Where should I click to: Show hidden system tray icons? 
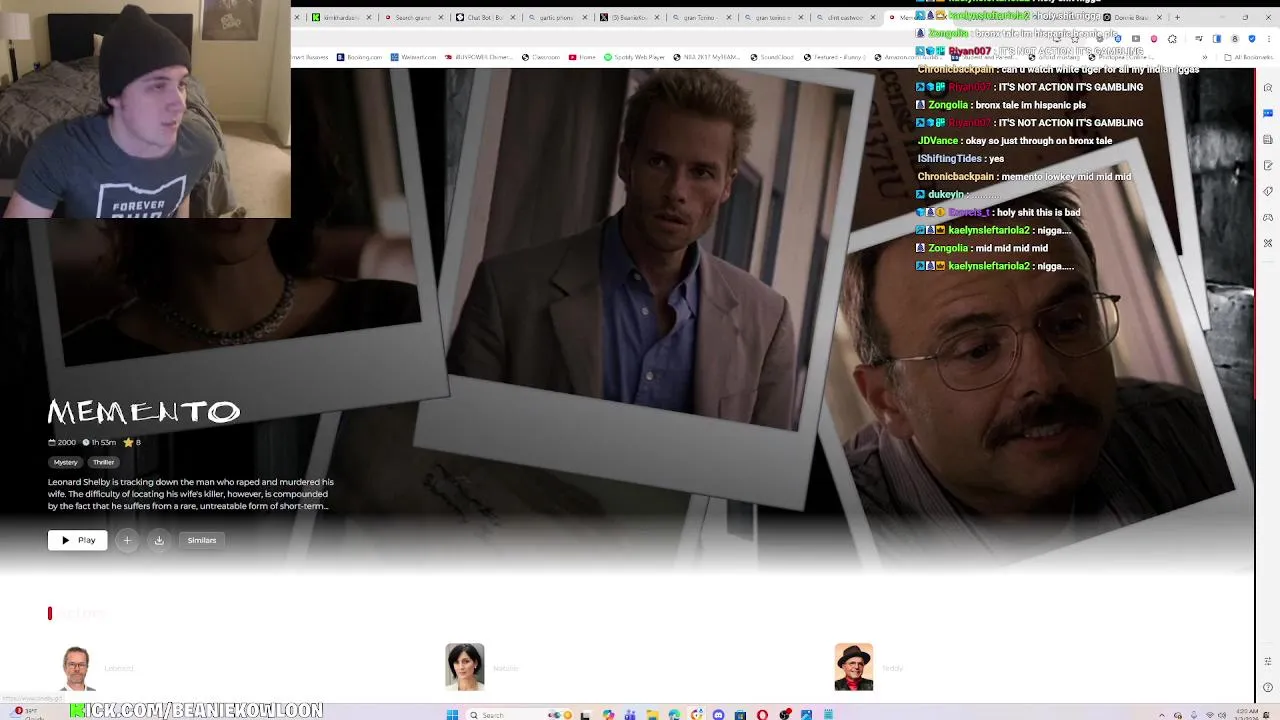coord(1162,715)
